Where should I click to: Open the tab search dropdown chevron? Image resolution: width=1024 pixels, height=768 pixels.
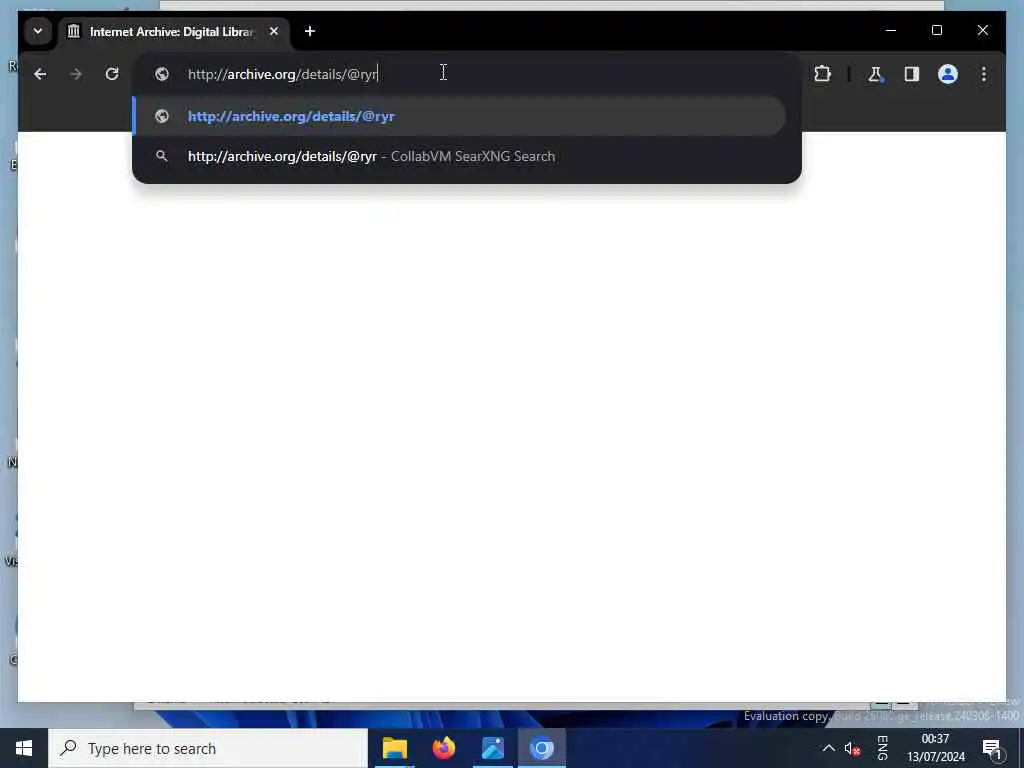(38, 31)
